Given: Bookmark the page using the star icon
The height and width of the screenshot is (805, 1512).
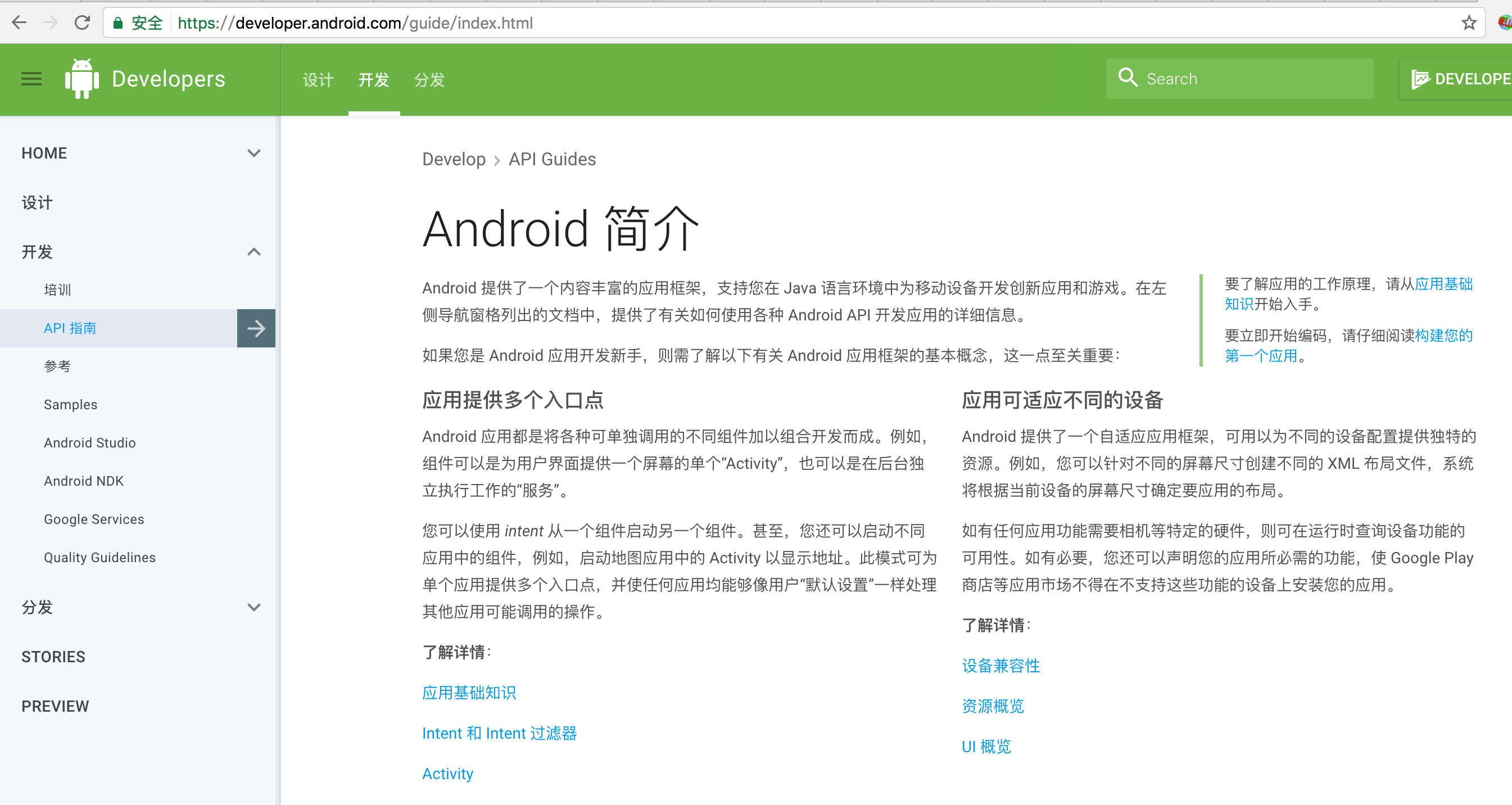Looking at the screenshot, I should (x=1469, y=23).
